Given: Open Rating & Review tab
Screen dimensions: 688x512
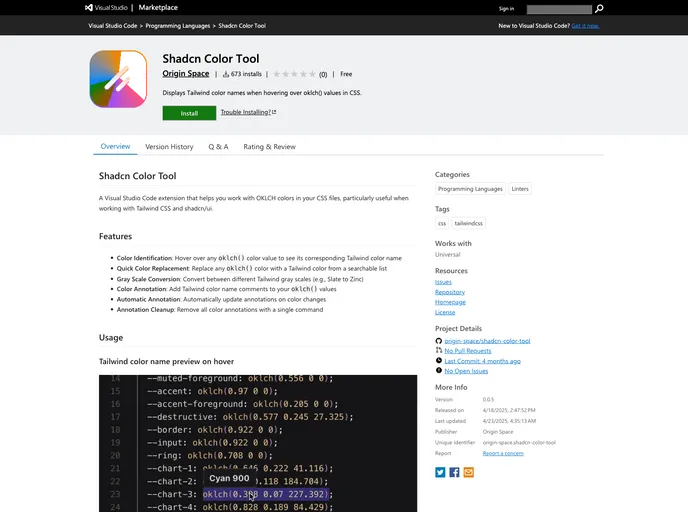Looking at the screenshot, I should coord(269,147).
